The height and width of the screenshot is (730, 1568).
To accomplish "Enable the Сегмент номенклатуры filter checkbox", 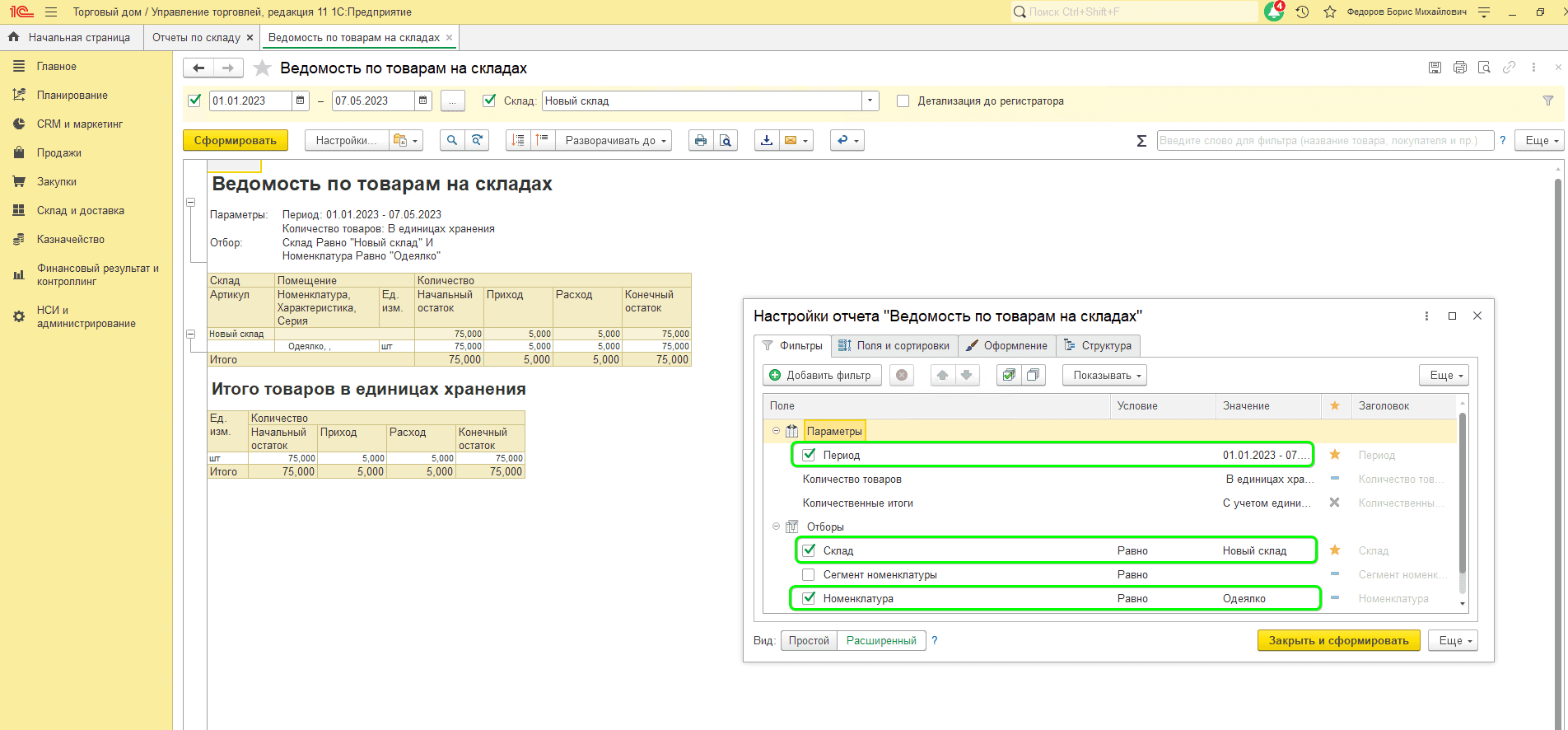I will (x=809, y=575).
